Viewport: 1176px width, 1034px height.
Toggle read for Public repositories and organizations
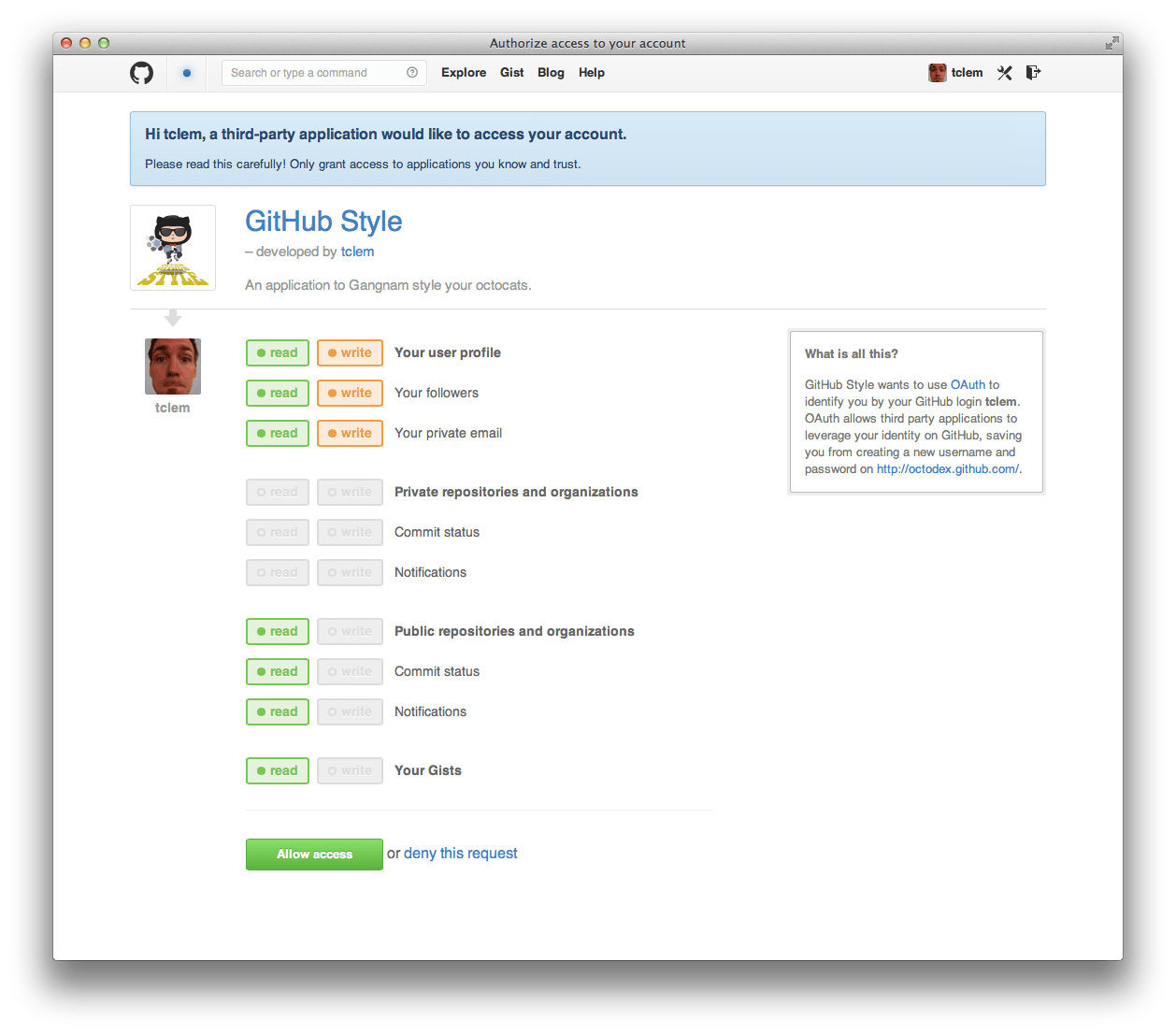click(x=278, y=632)
